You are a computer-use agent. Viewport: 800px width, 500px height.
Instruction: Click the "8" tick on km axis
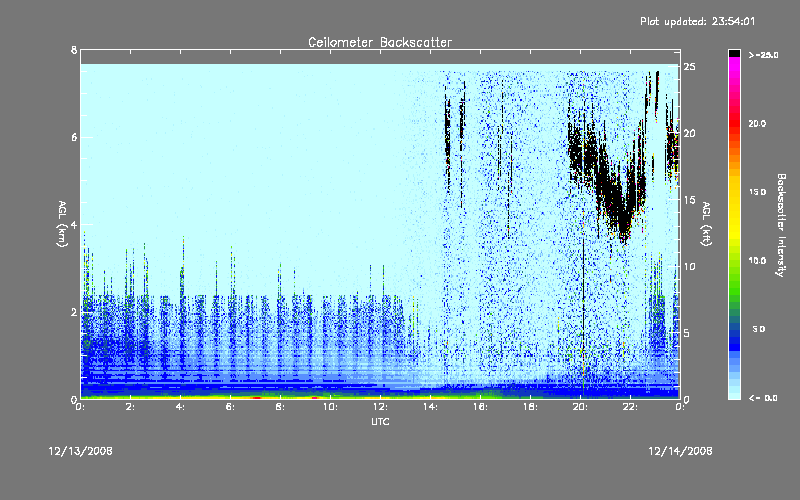(74, 50)
